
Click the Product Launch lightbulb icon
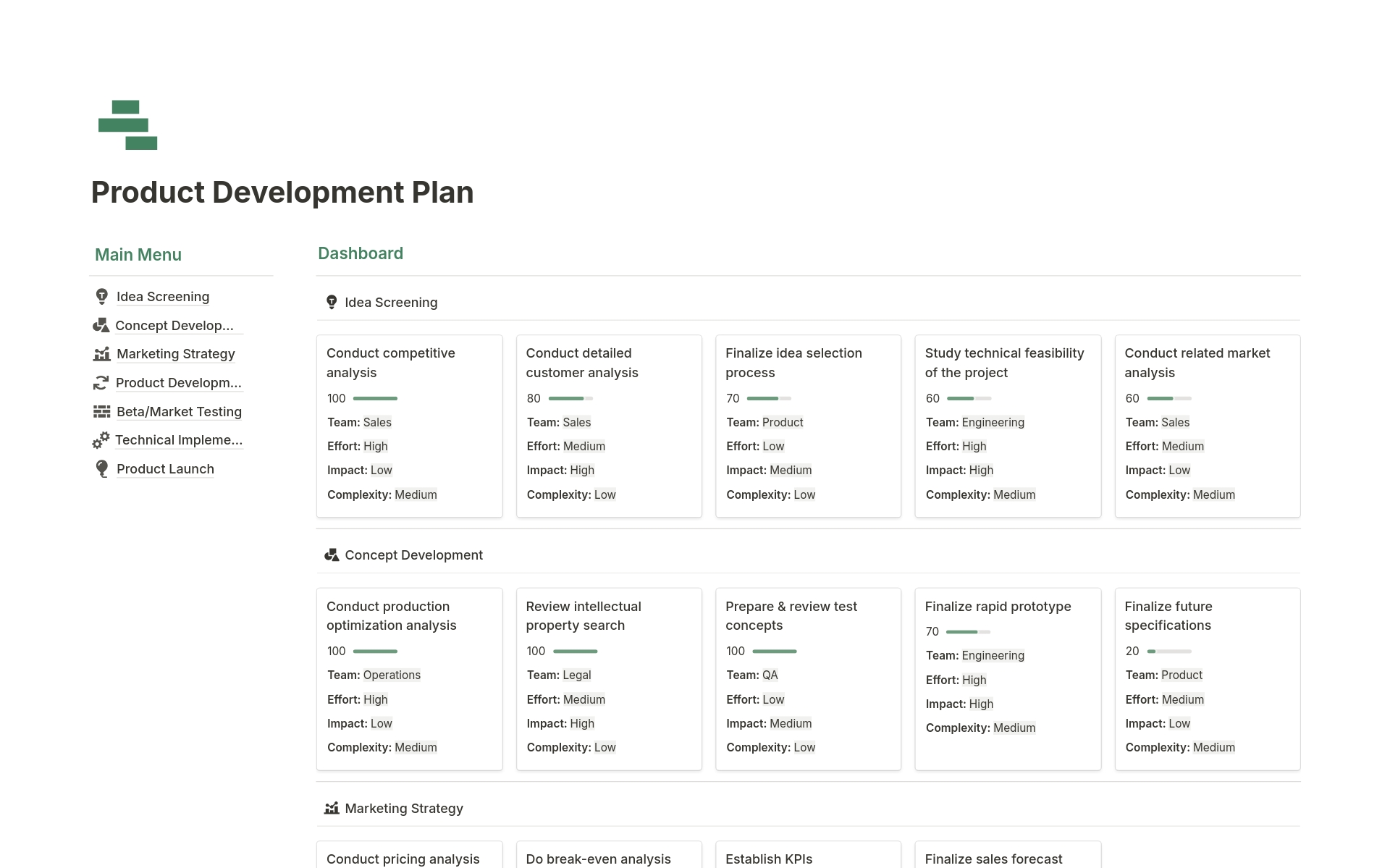coord(103,468)
